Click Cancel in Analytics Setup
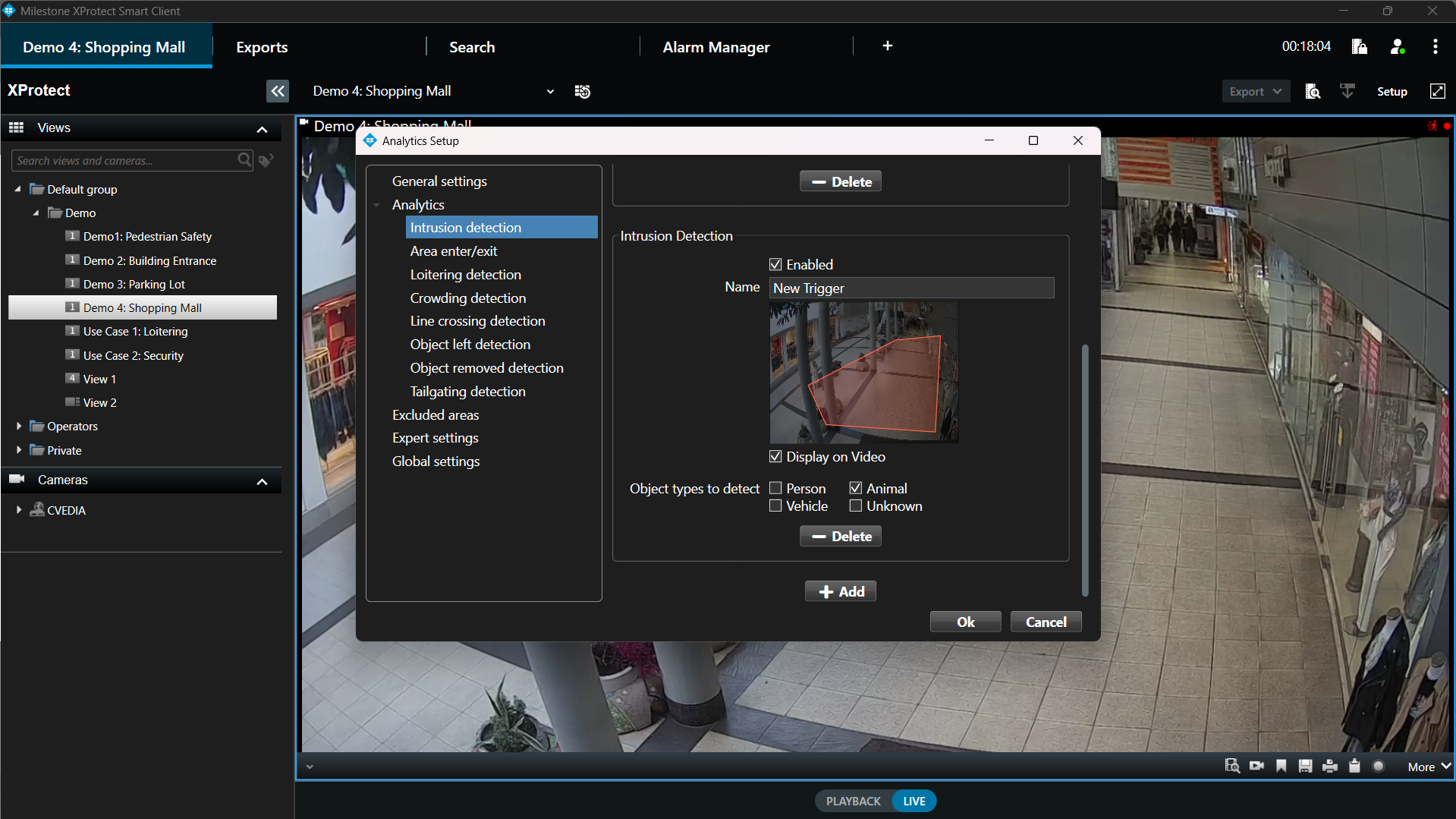The width and height of the screenshot is (1456, 819). (1046, 622)
